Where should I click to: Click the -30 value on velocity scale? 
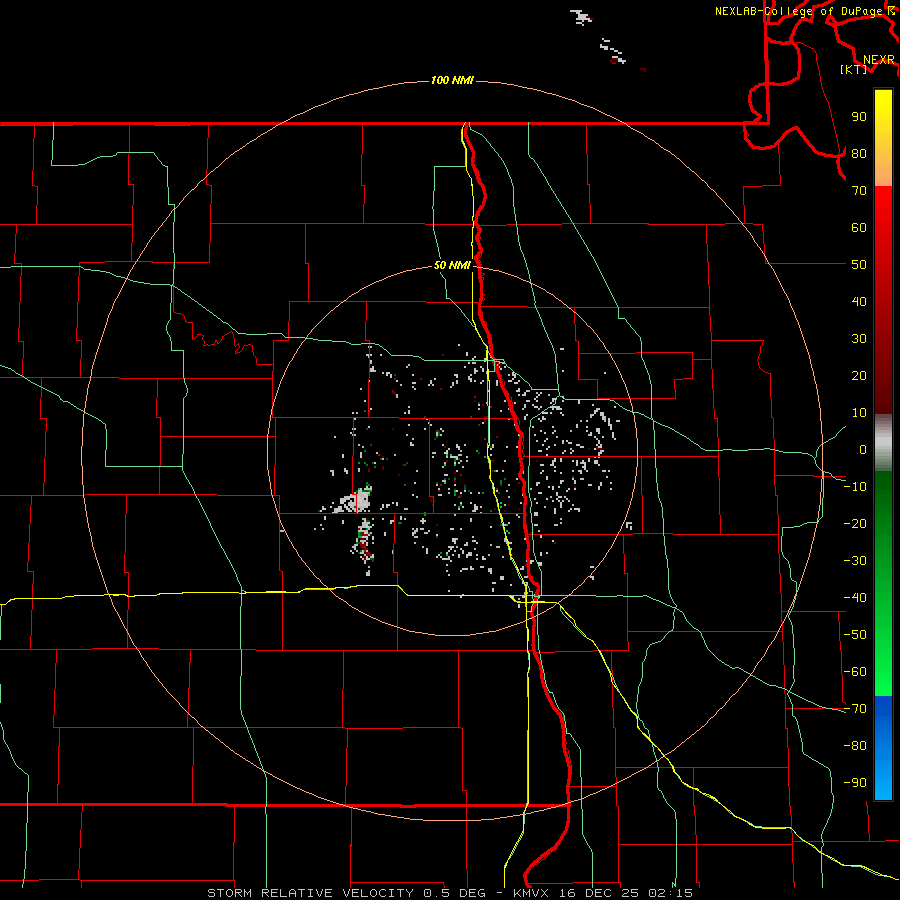click(x=855, y=561)
